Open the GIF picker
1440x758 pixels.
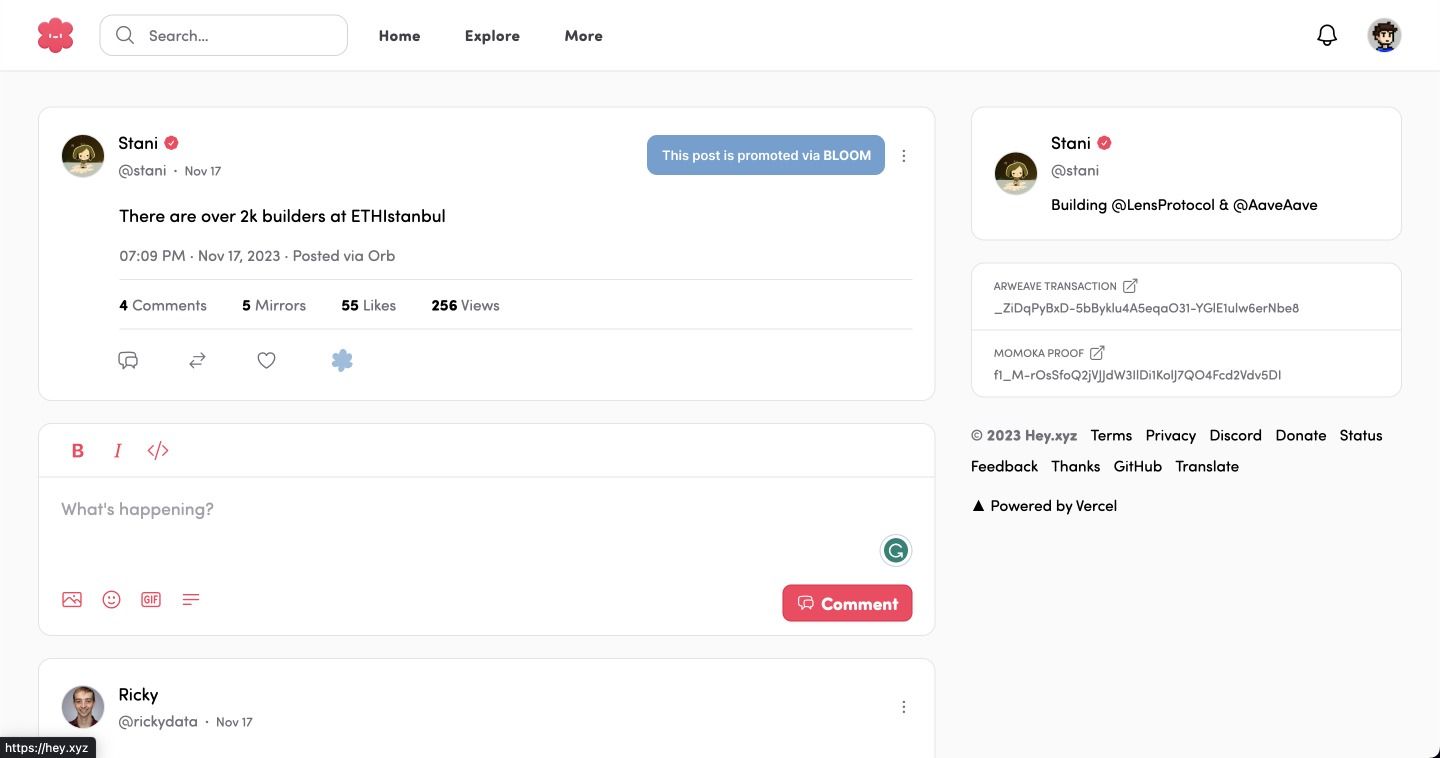point(151,599)
